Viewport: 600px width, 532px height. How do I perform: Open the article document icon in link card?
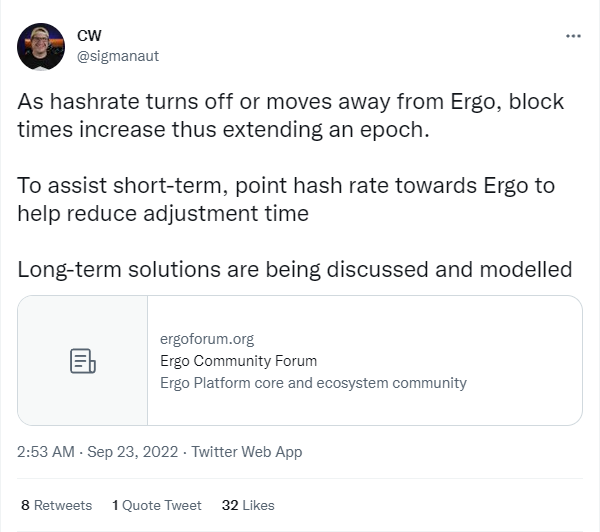(83, 361)
